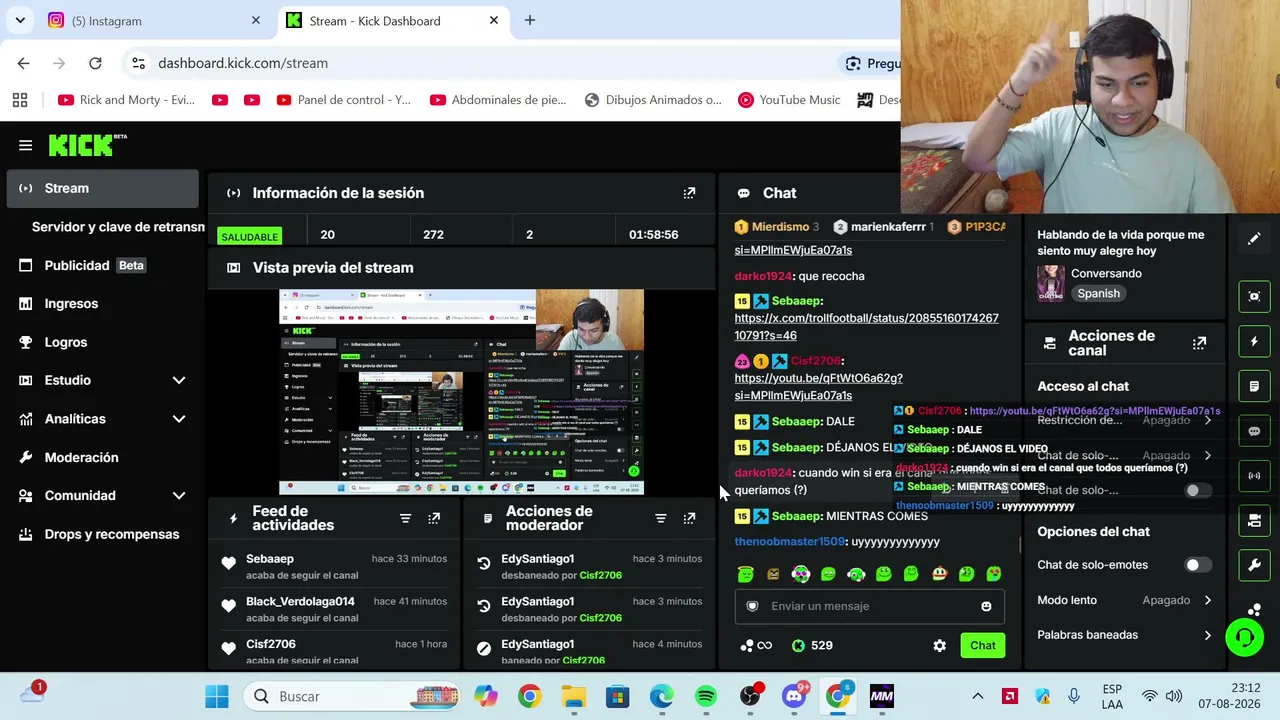Open Cisf2706's youtu.be link in chat
The height and width of the screenshot is (720, 1280).
[818, 387]
